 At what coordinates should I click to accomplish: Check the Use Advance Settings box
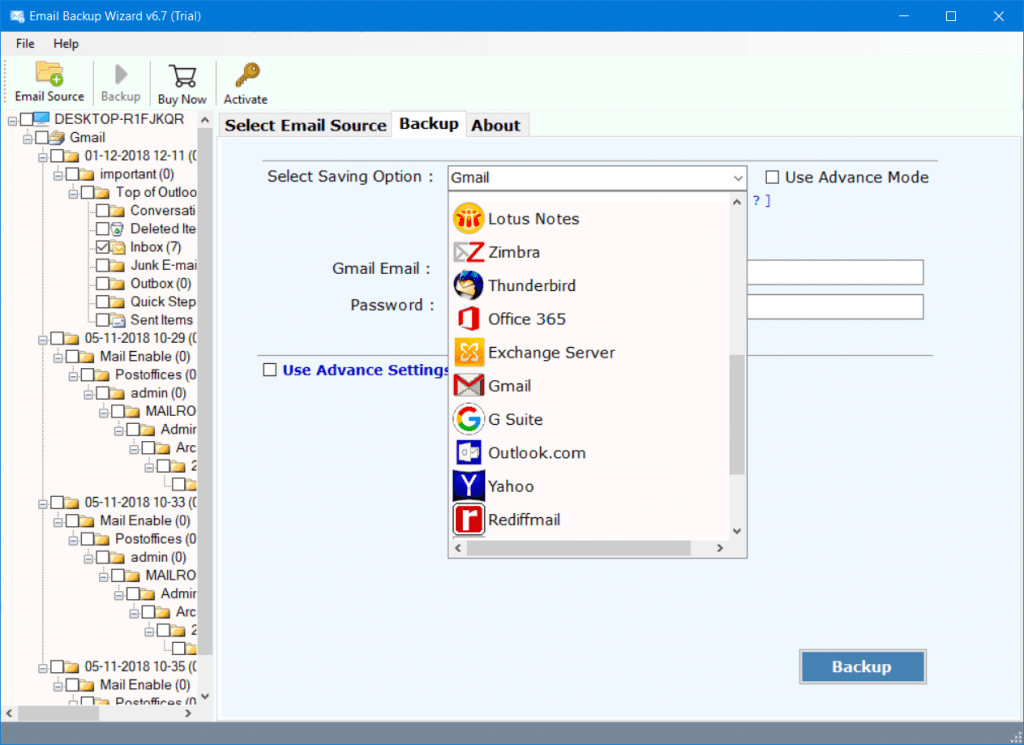269,369
